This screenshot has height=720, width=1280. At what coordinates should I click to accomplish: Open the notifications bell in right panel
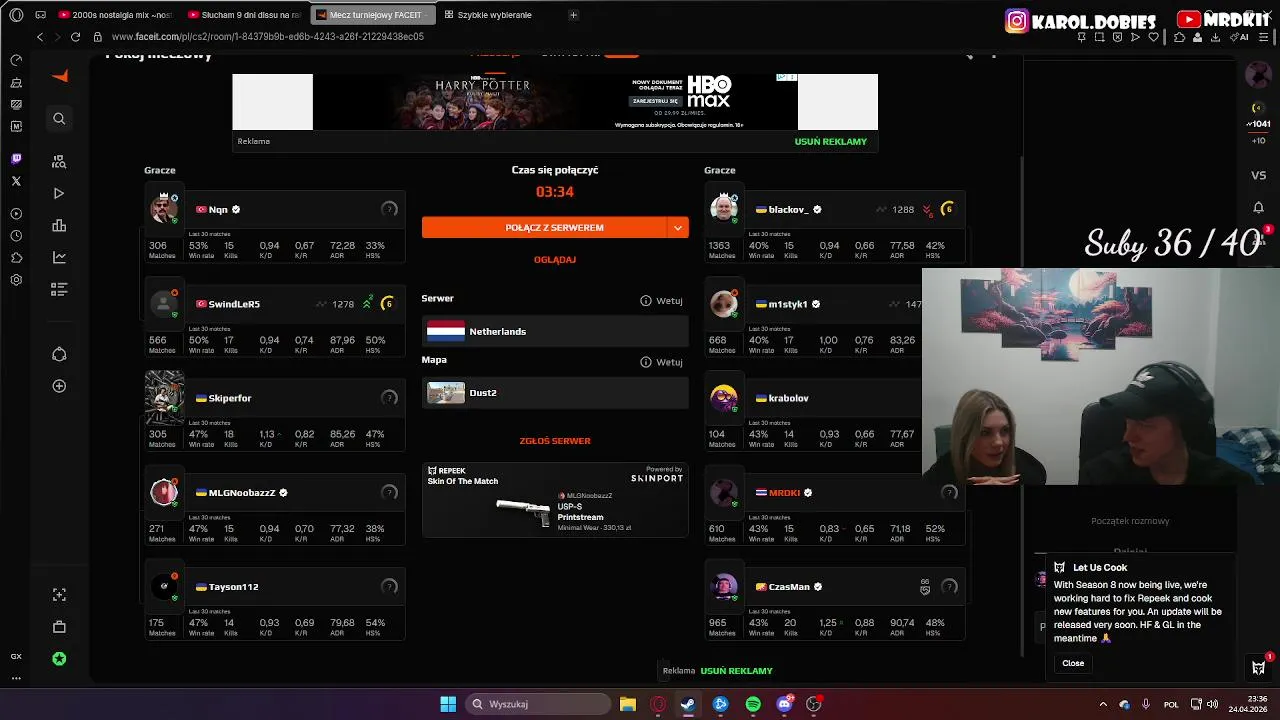point(1258,207)
